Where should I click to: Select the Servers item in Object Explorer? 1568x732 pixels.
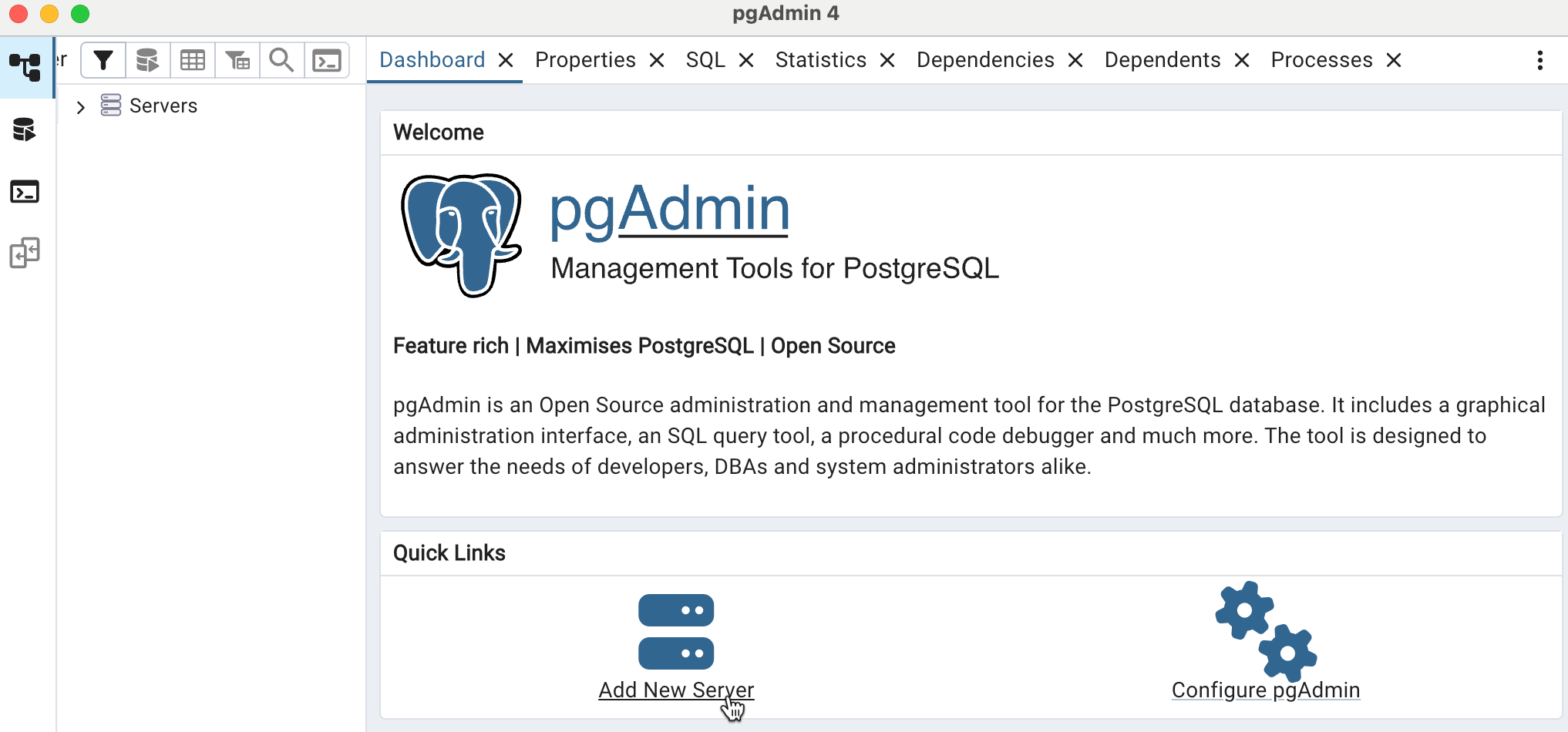pos(163,106)
